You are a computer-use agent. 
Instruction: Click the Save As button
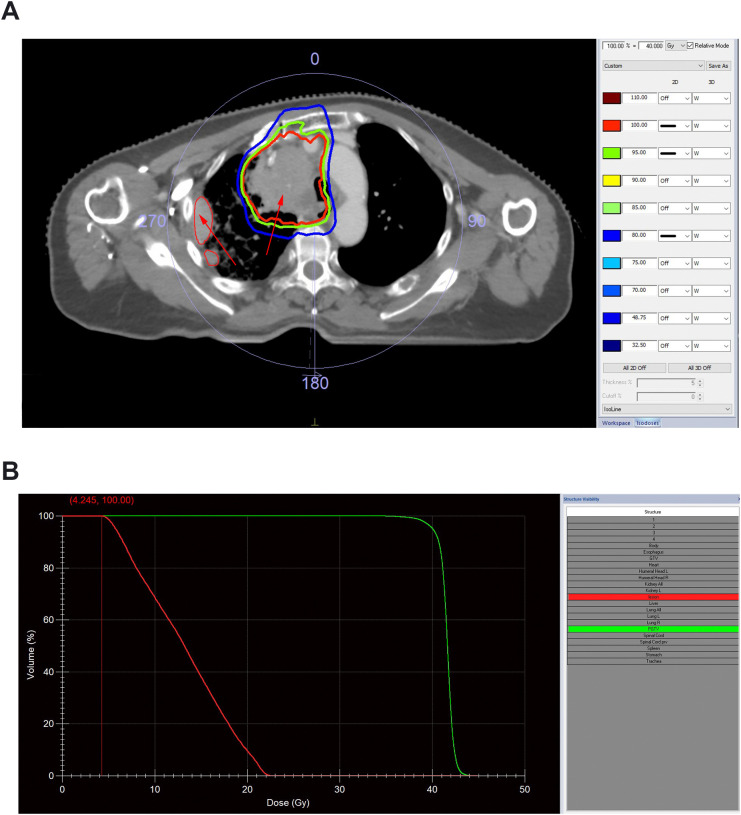point(718,66)
